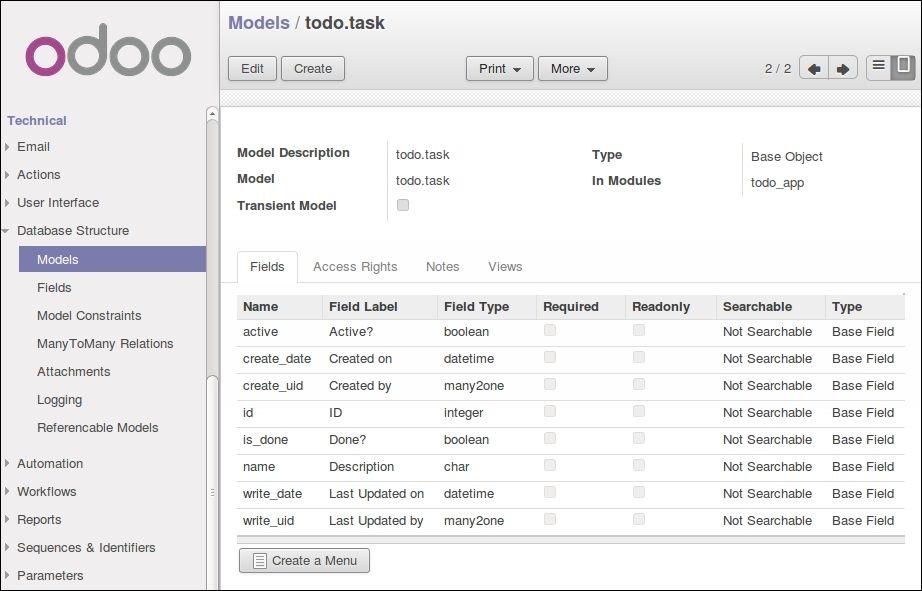The image size is (922, 591).
Task: Follow the Models breadcrumb link
Action: click(x=259, y=23)
